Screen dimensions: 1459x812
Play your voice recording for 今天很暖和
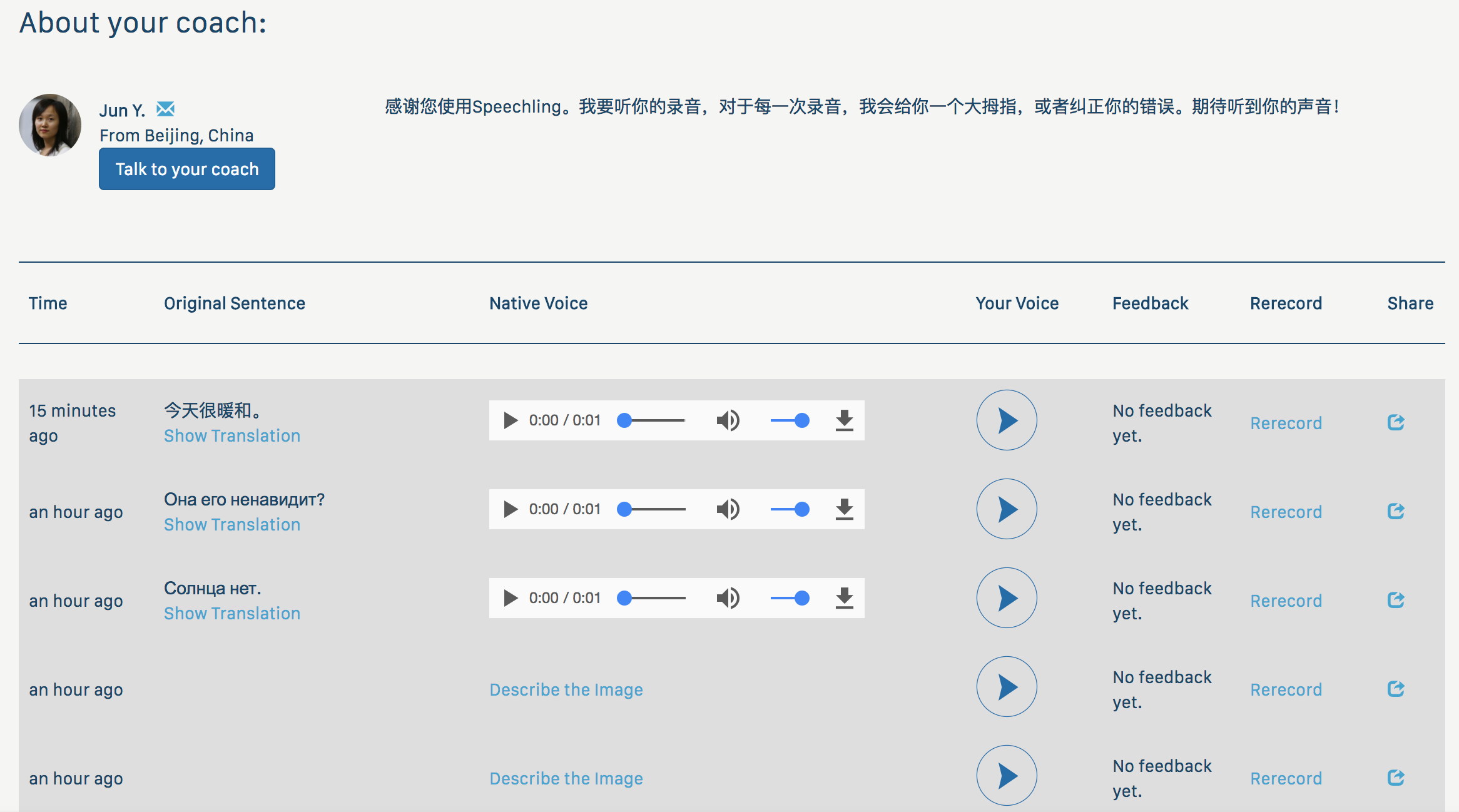1006,420
